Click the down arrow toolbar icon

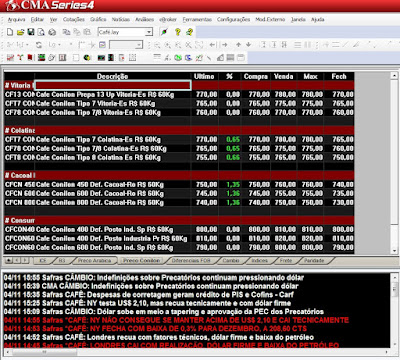tap(249, 45)
